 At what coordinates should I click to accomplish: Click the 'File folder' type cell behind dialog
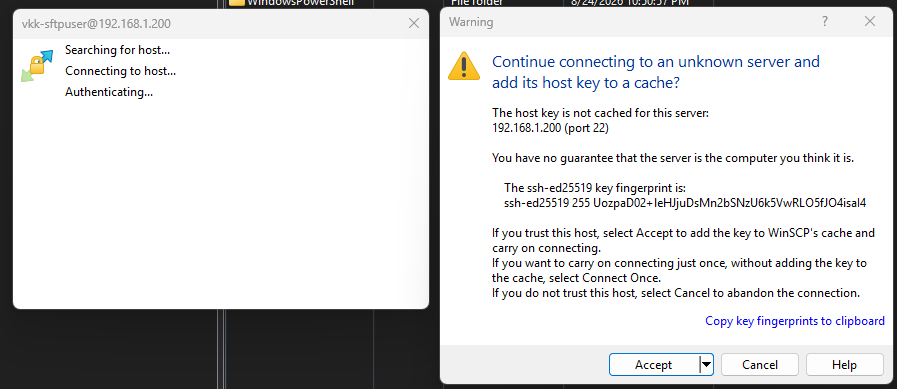click(x=477, y=2)
